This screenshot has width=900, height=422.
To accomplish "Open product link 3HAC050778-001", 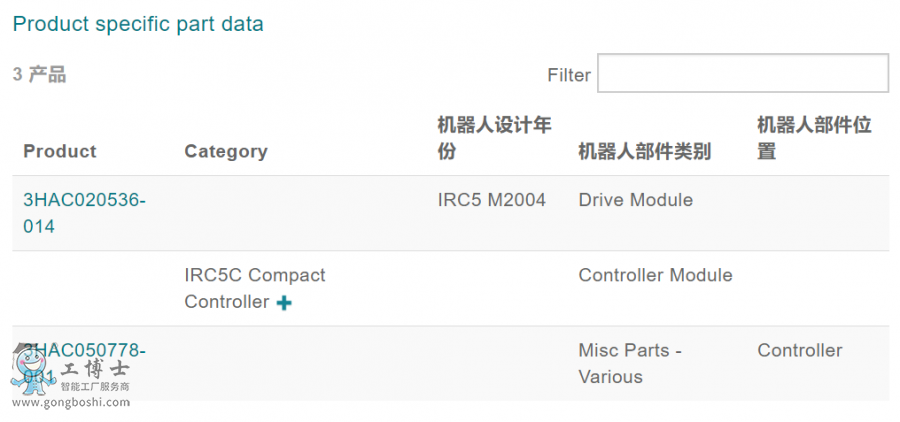I will coord(84,363).
